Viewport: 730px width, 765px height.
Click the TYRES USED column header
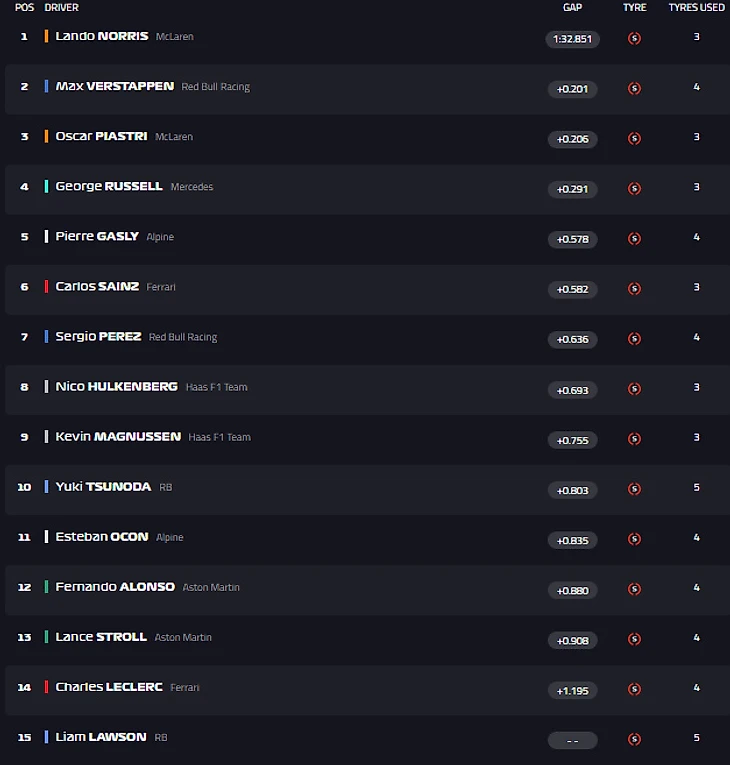click(696, 8)
